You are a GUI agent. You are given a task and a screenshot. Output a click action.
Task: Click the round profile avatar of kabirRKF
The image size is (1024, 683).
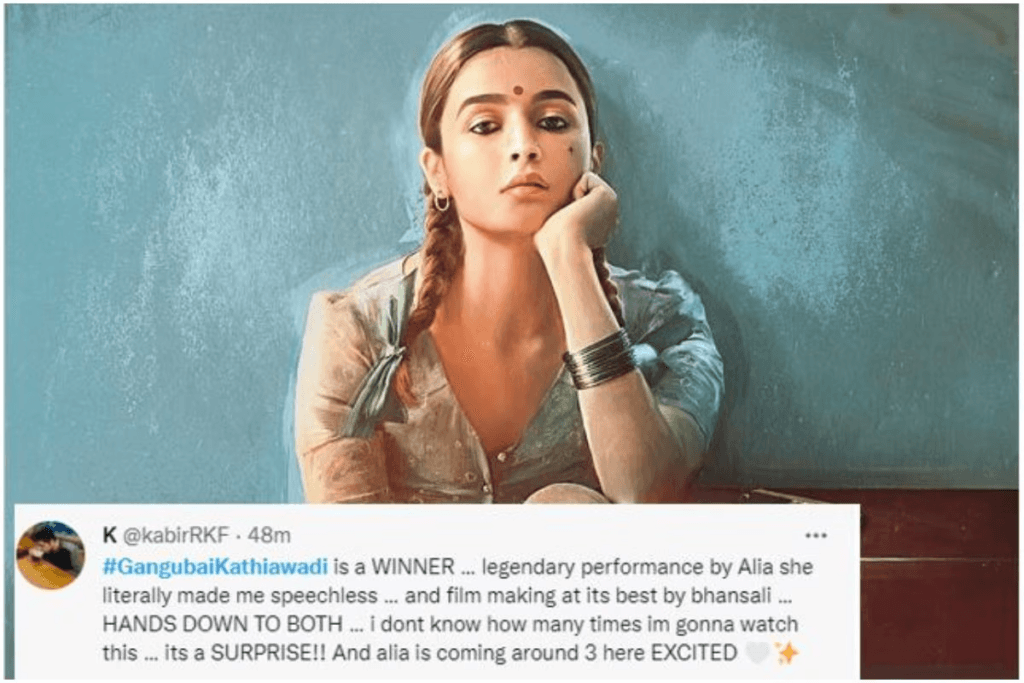click(x=50, y=555)
